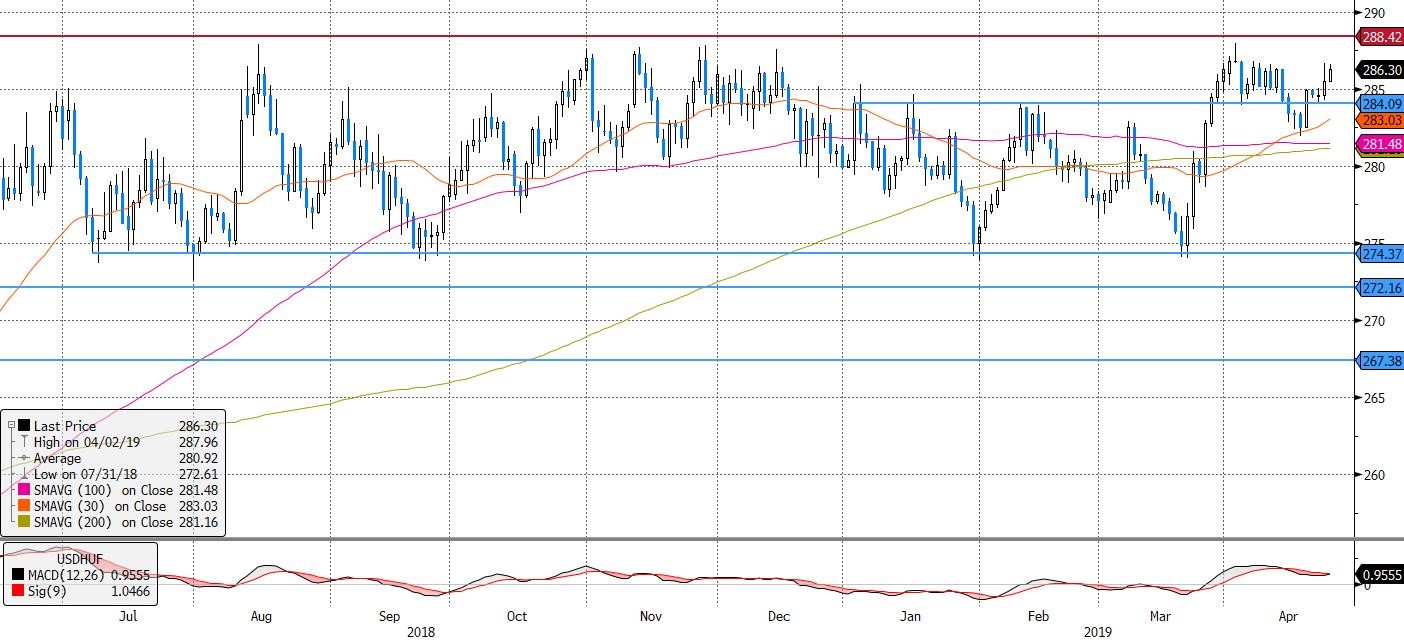Select the black 286.30 last price tag

[1379, 70]
